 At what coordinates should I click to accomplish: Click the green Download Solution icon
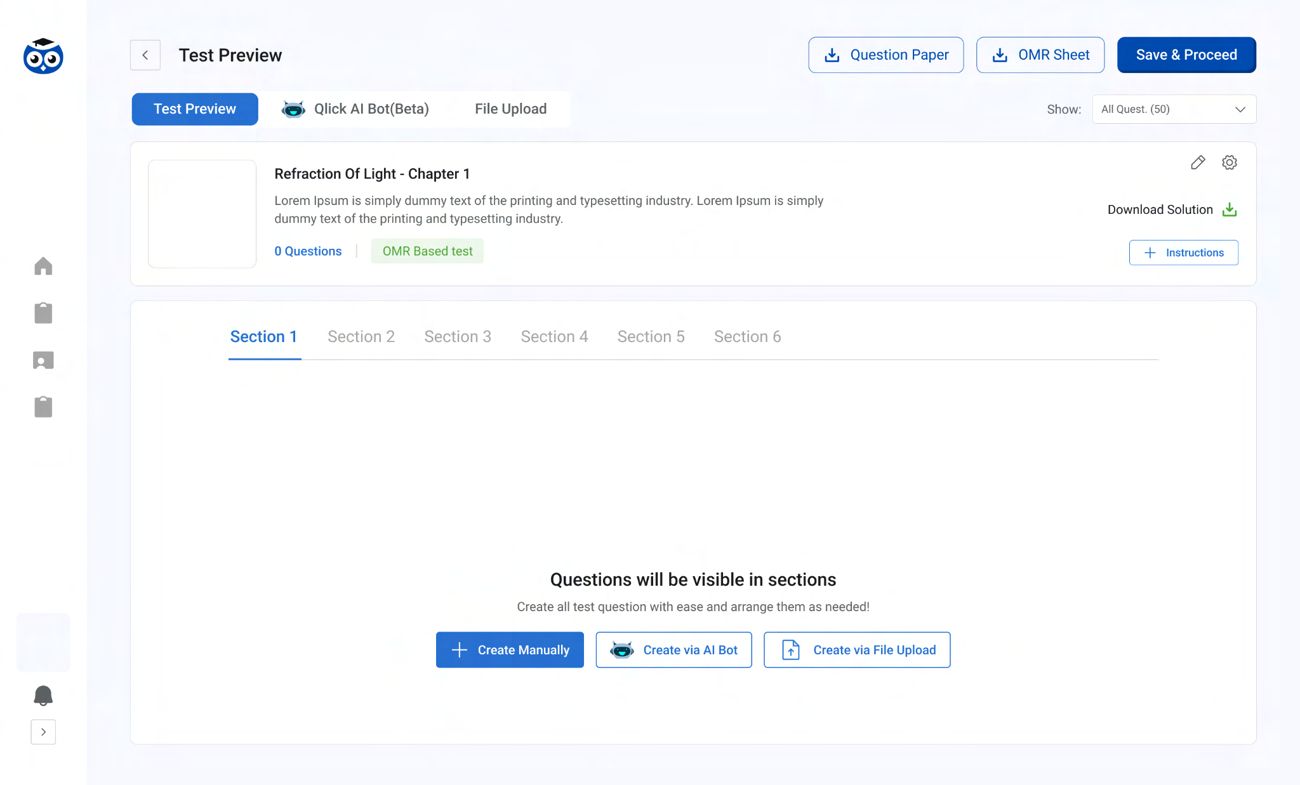coord(1230,210)
